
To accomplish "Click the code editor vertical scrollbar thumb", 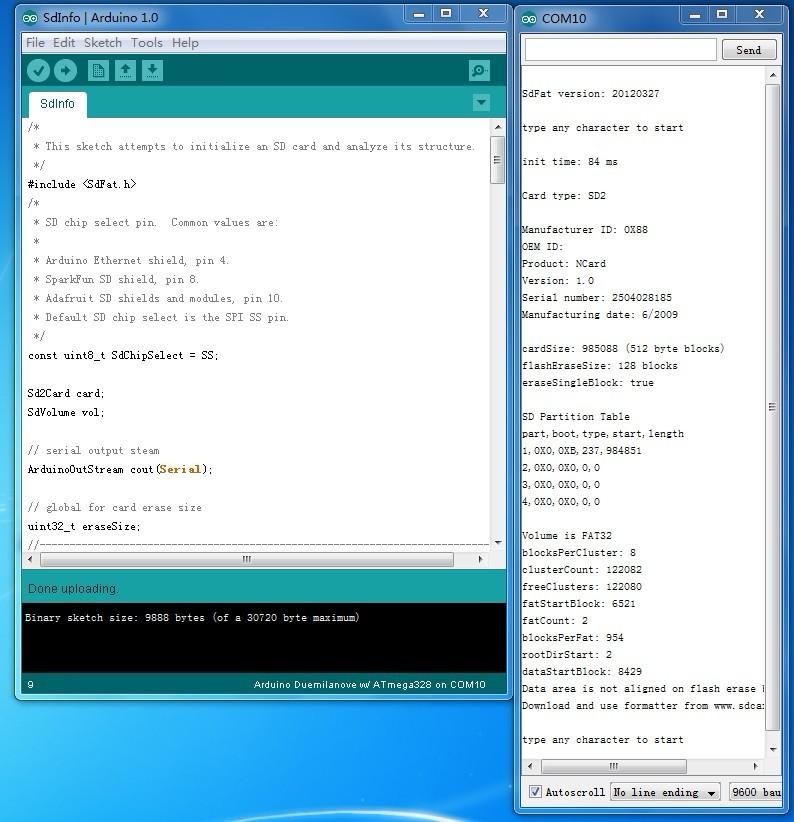I will click(497, 160).
